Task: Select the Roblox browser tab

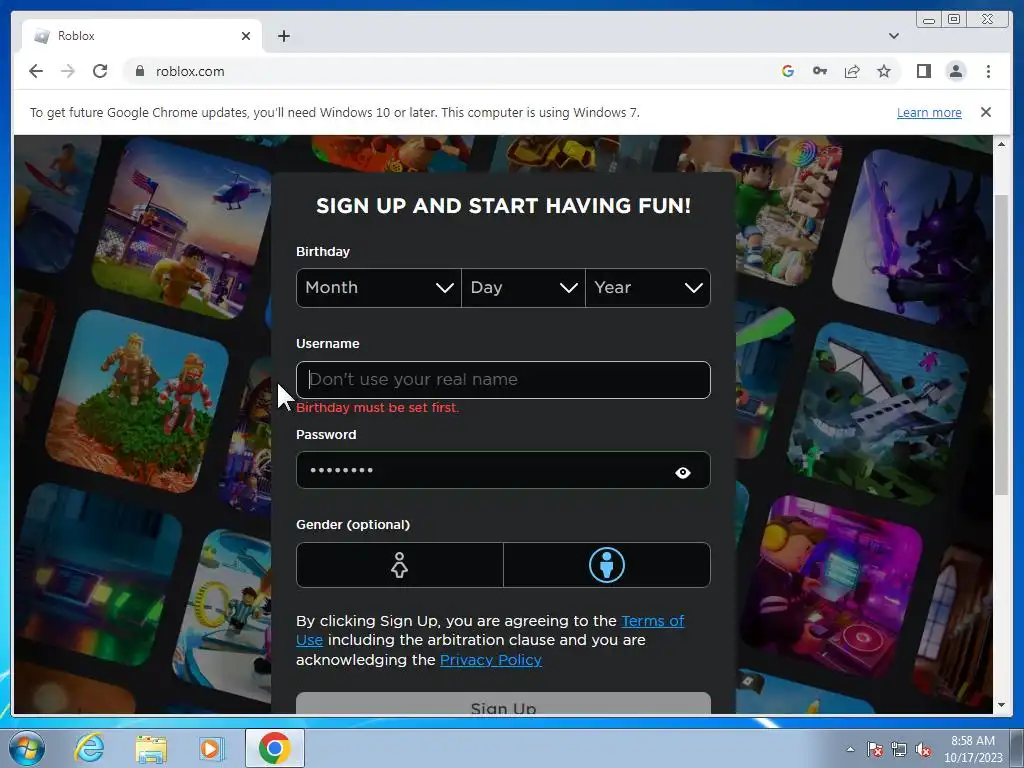Action: [x=142, y=36]
